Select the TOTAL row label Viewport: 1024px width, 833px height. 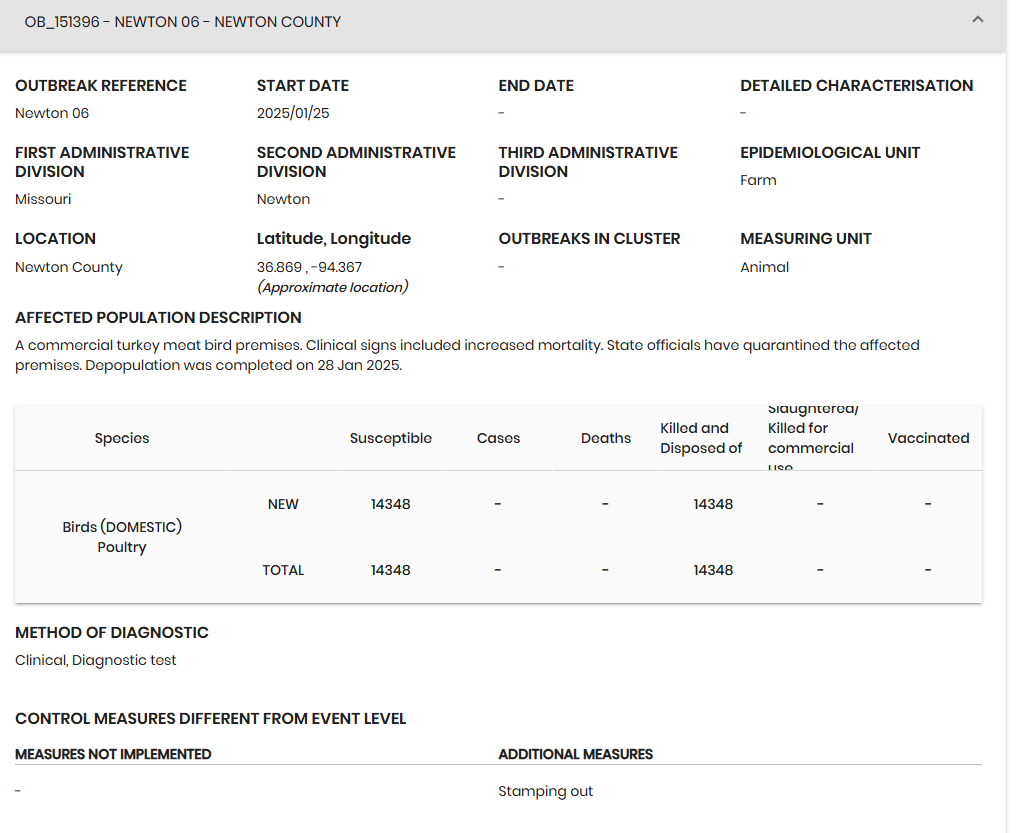point(283,570)
